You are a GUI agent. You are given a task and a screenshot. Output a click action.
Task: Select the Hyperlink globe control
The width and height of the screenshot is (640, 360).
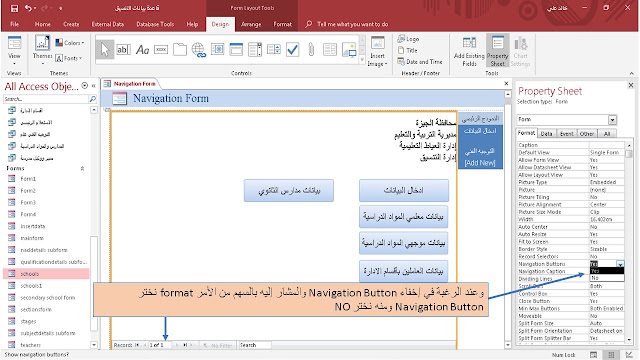(199, 50)
